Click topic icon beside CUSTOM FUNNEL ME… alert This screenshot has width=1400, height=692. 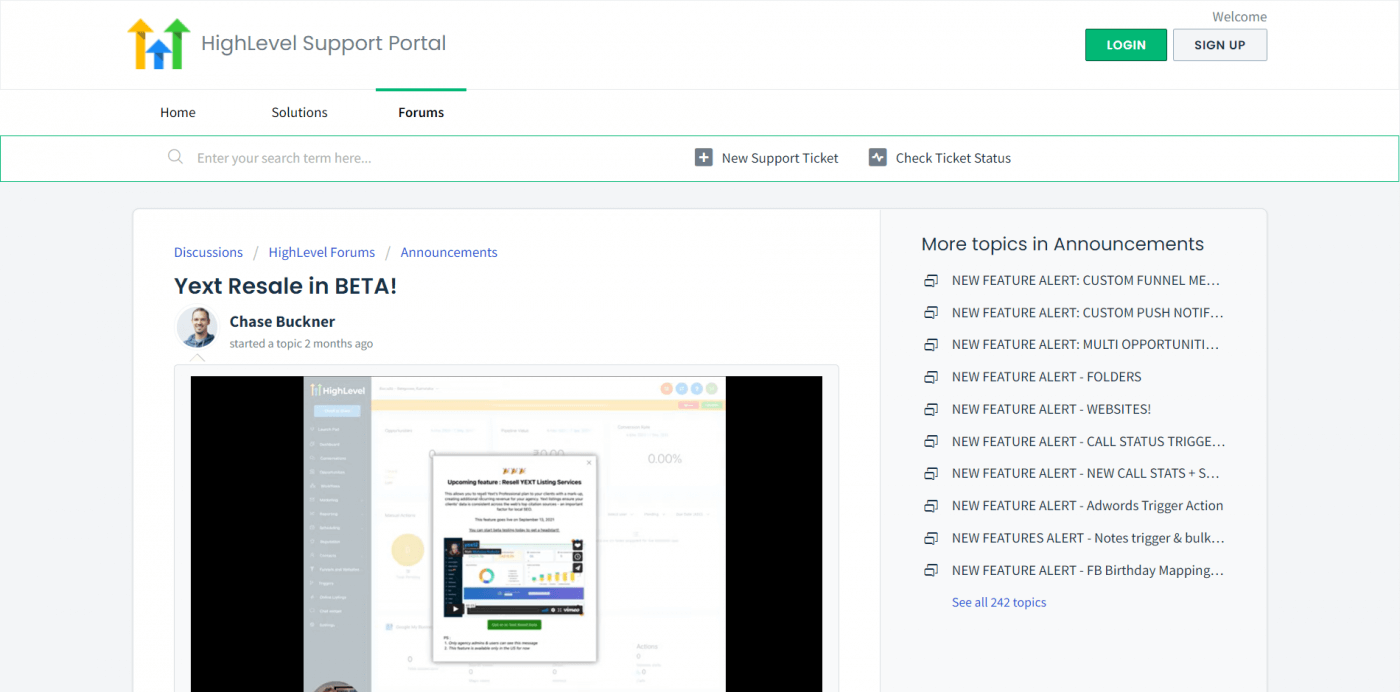tap(931, 280)
